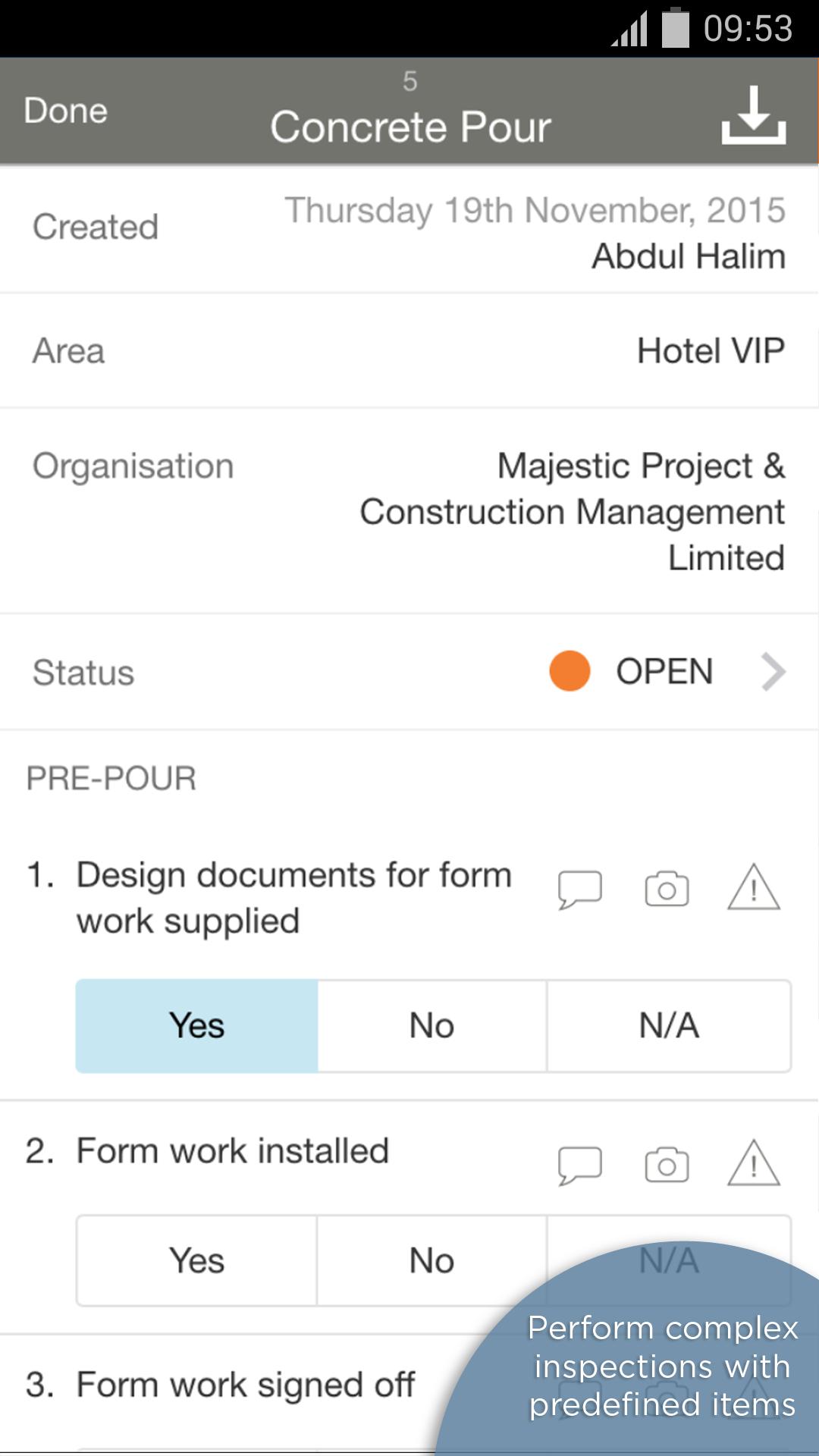Choose N/A for Design documents supplied

[668, 1026]
